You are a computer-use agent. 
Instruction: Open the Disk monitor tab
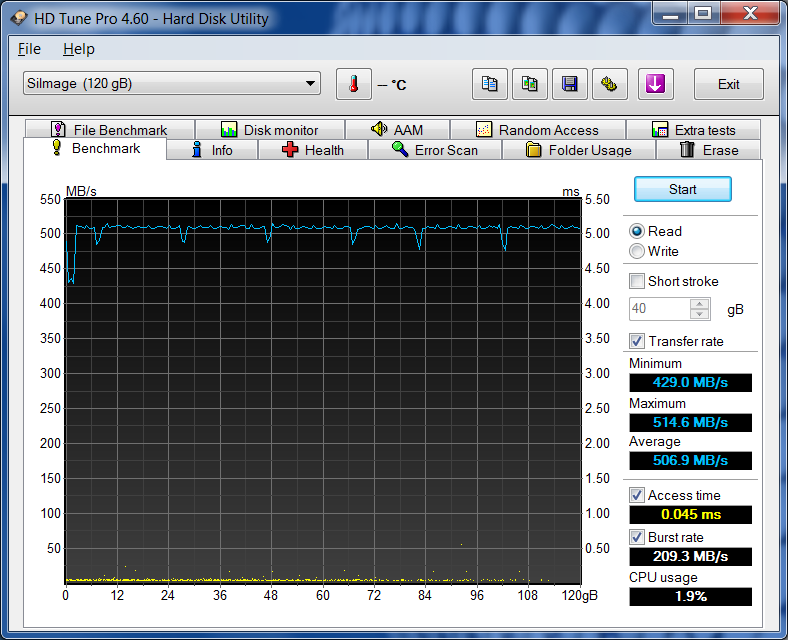pos(269,130)
